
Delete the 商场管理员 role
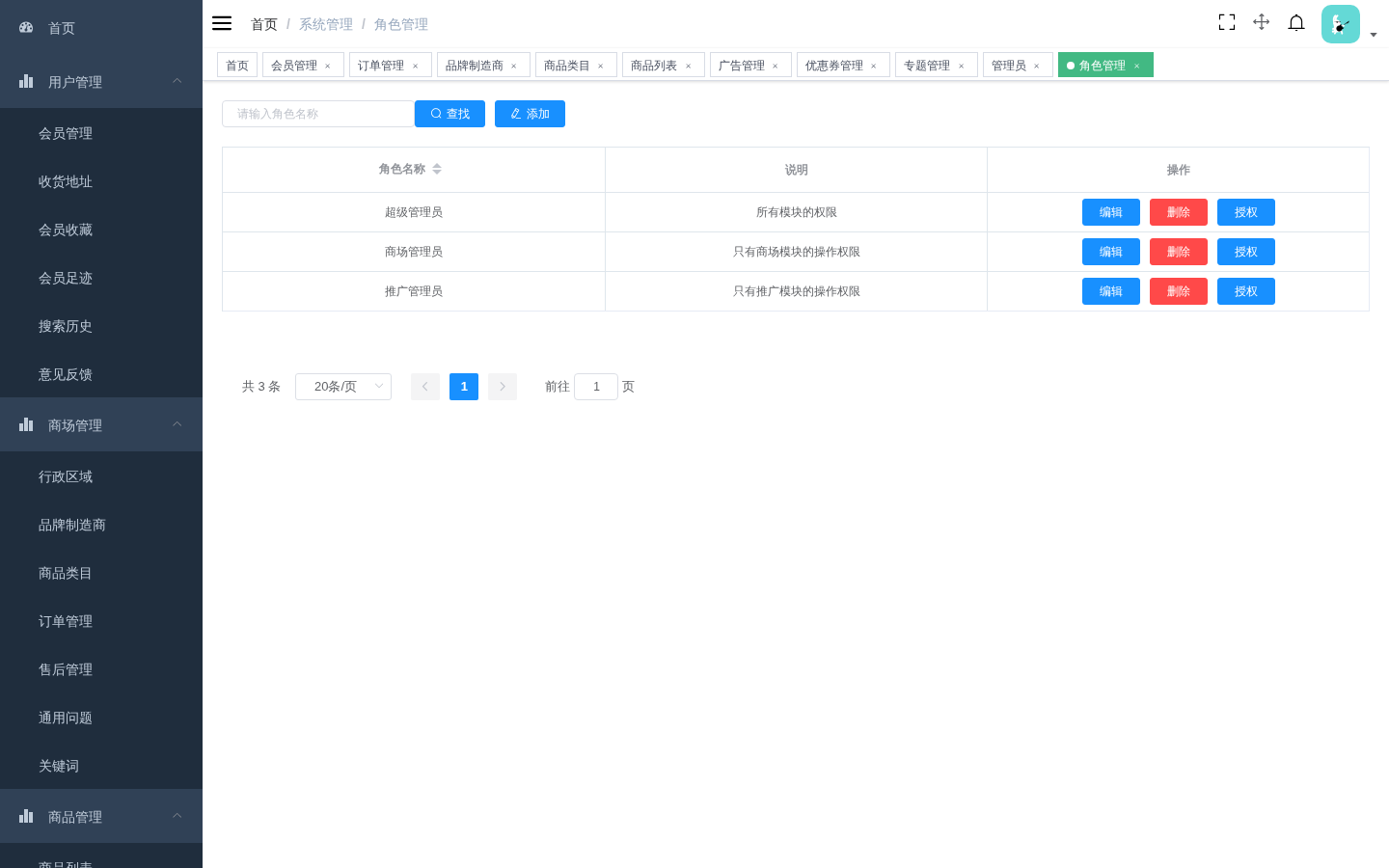point(1179,252)
